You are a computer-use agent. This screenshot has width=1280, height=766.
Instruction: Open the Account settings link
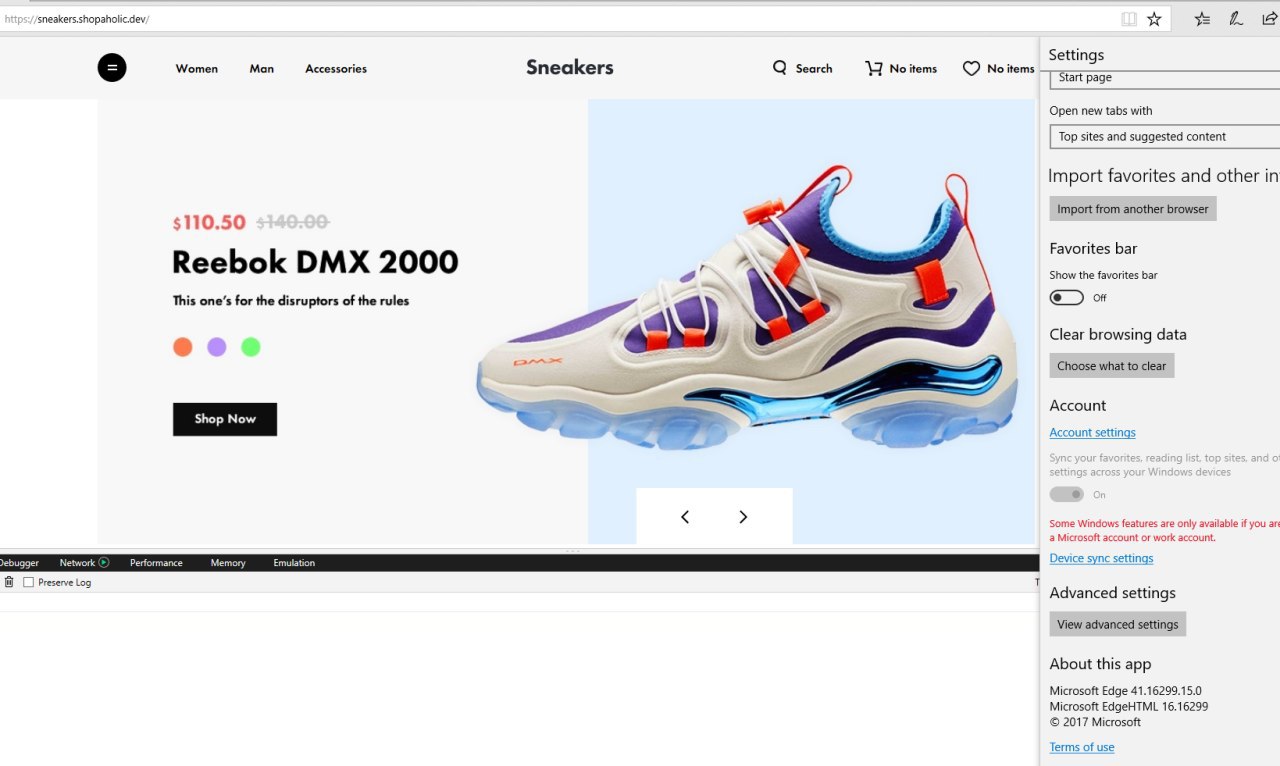[1092, 433]
